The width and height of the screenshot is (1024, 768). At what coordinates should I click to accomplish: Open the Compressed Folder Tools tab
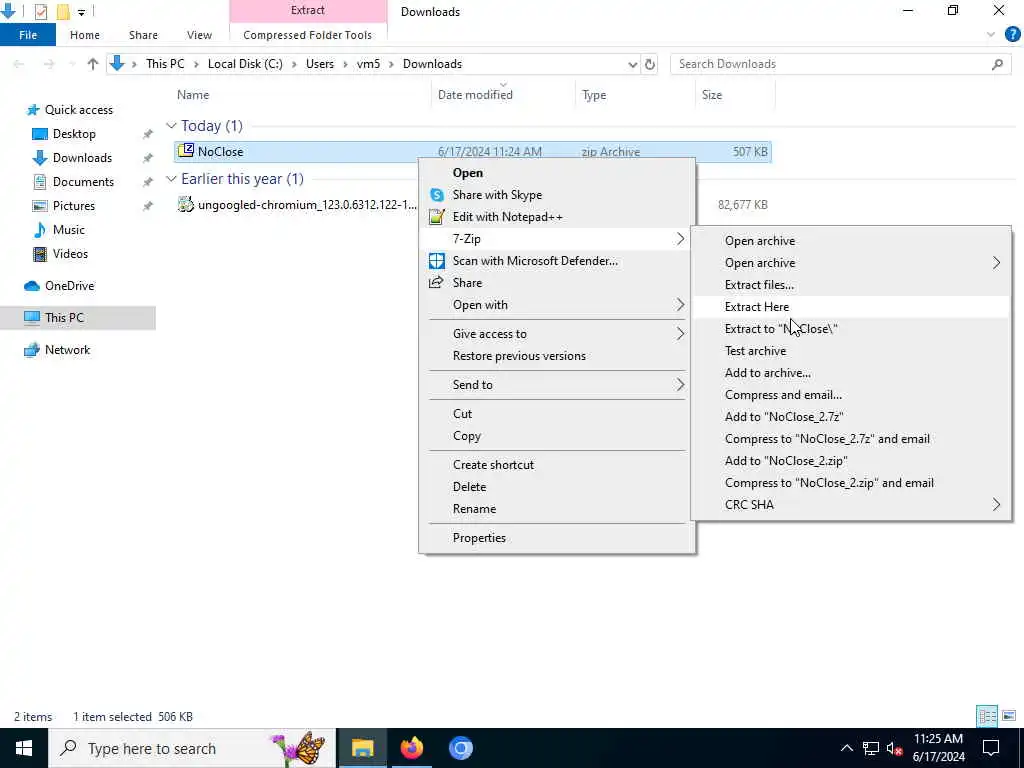(x=308, y=35)
